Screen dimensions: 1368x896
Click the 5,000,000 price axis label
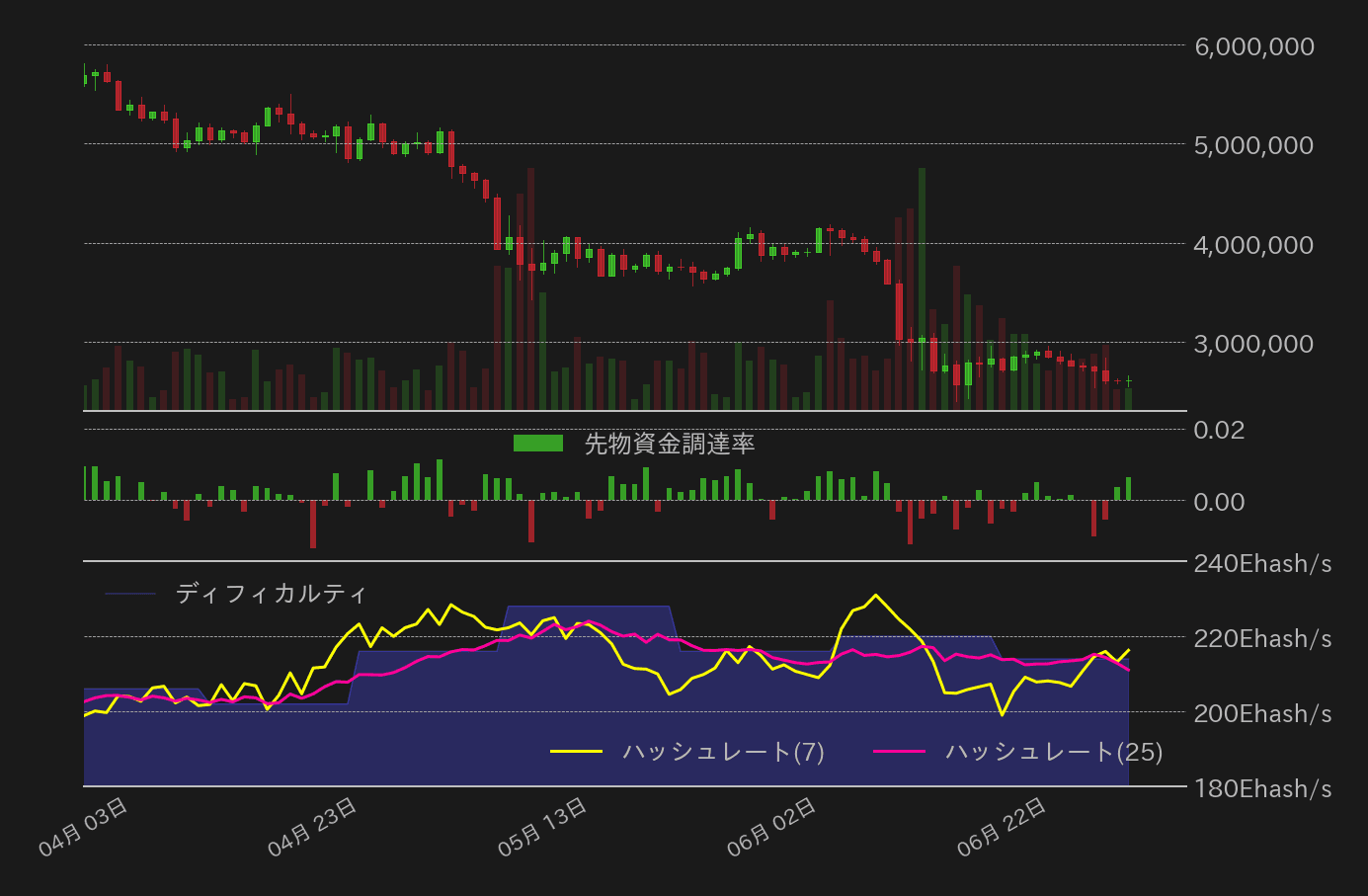[x=1253, y=145]
